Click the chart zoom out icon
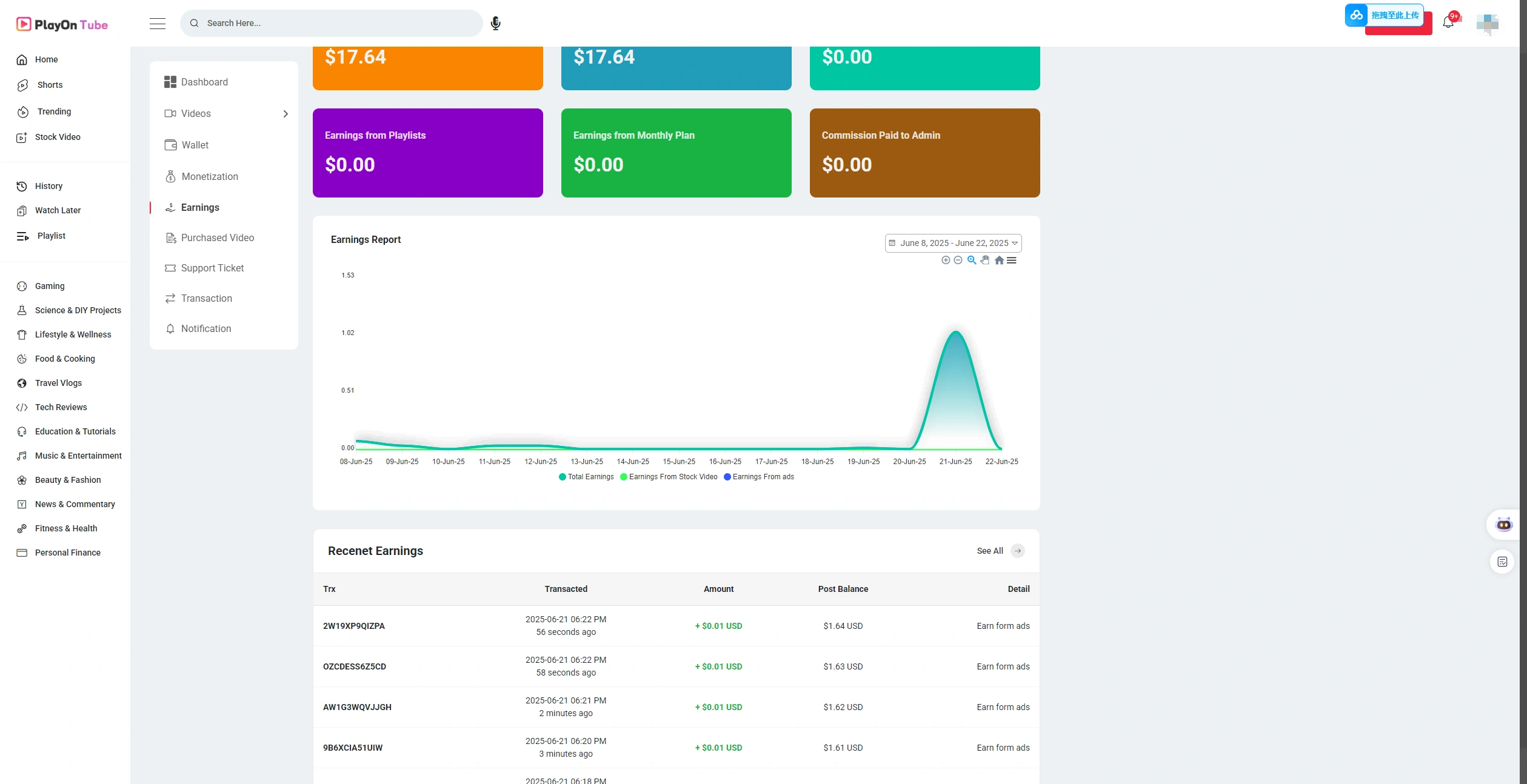The width and height of the screenshot is (1527, 784). click(958, 260)
